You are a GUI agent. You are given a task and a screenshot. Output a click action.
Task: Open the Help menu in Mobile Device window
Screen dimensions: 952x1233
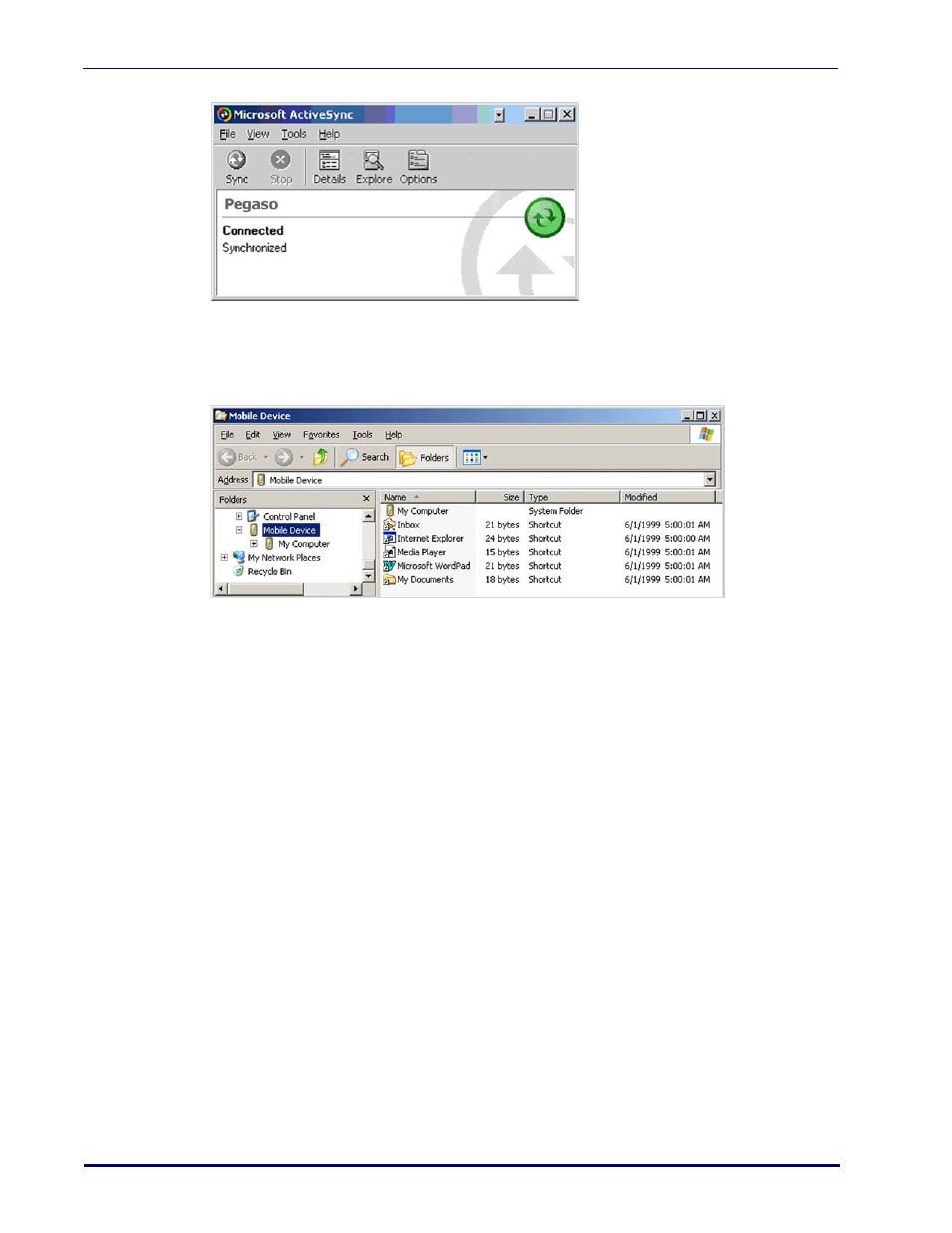(394, 435)
